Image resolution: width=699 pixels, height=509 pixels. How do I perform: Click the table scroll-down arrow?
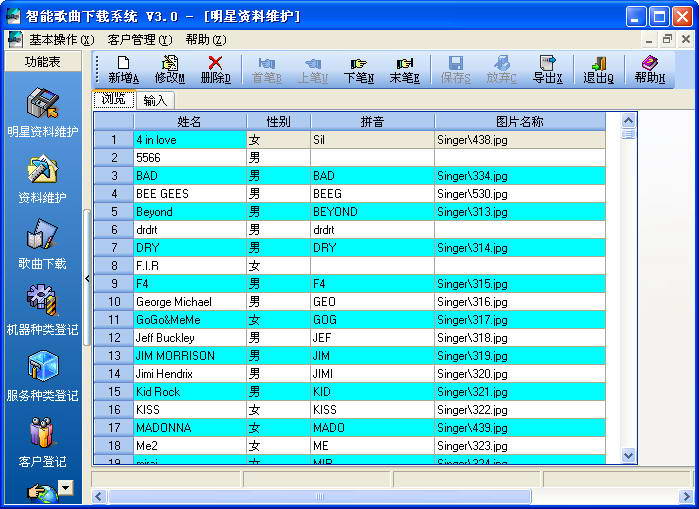tap(629, 456)
